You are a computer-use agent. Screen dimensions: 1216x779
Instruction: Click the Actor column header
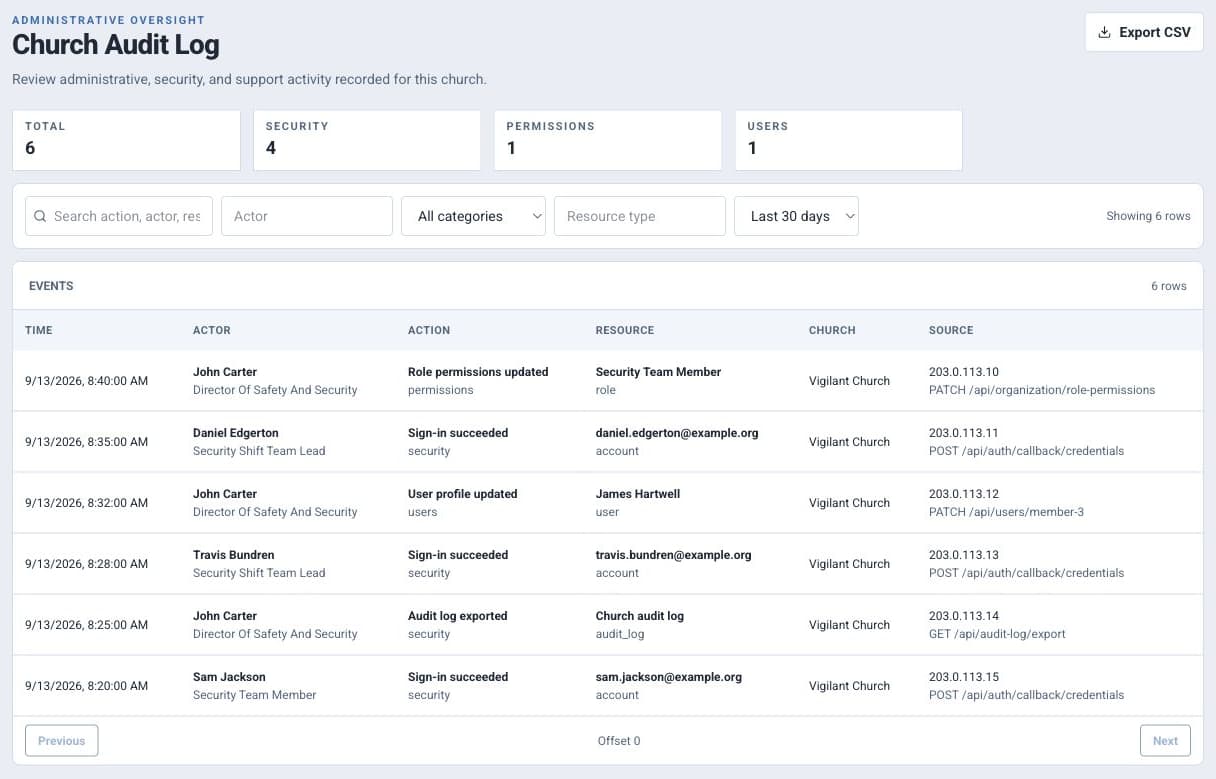coord(212,330)
